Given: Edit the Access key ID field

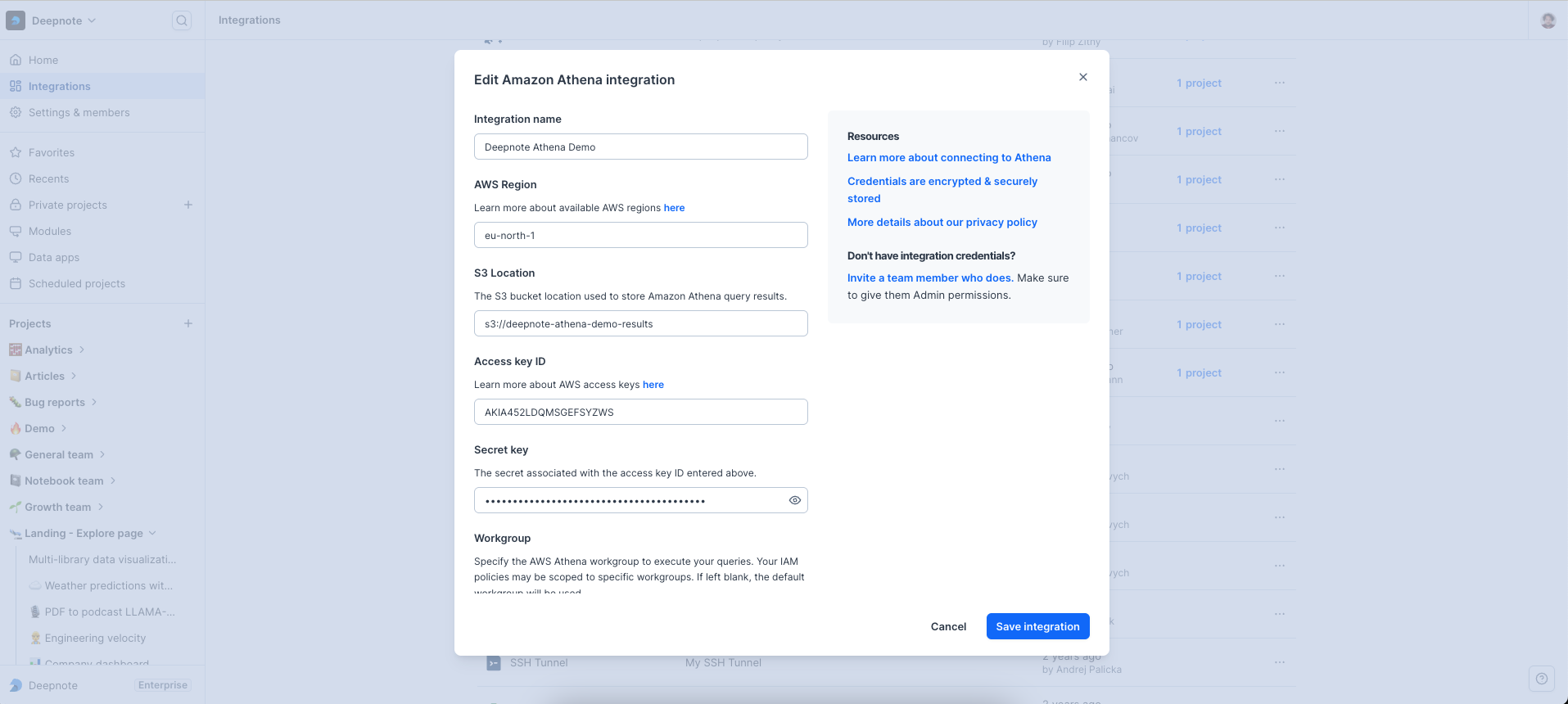Looking at the screenshot, I should [641, 412].
